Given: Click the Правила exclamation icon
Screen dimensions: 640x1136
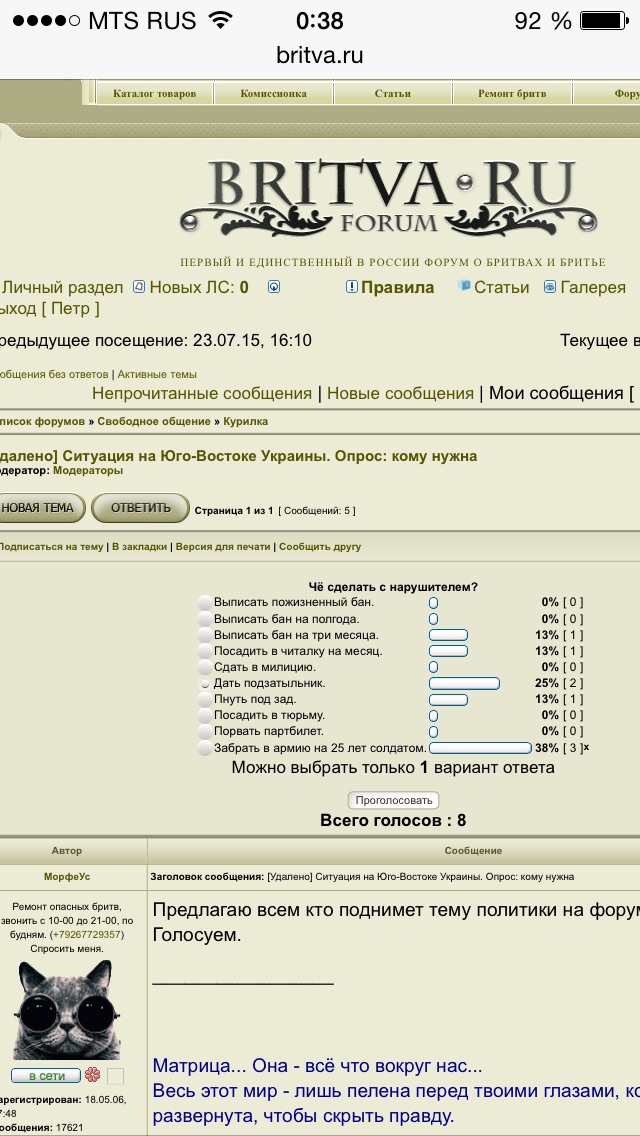Looking at the screenshot, I should (x=352, y=287).
